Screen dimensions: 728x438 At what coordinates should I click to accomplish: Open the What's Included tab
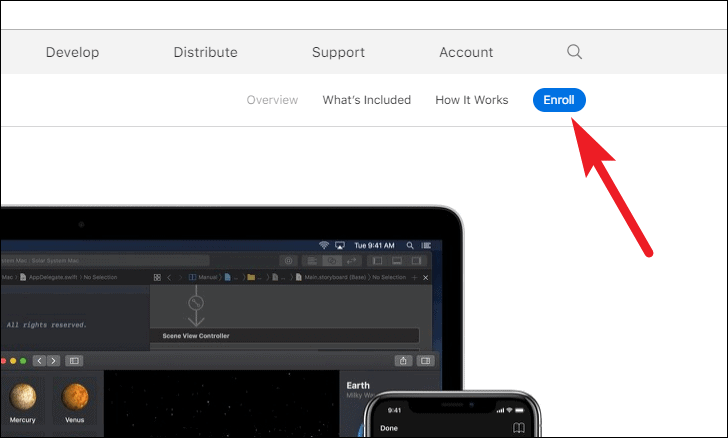coord(367,100)
